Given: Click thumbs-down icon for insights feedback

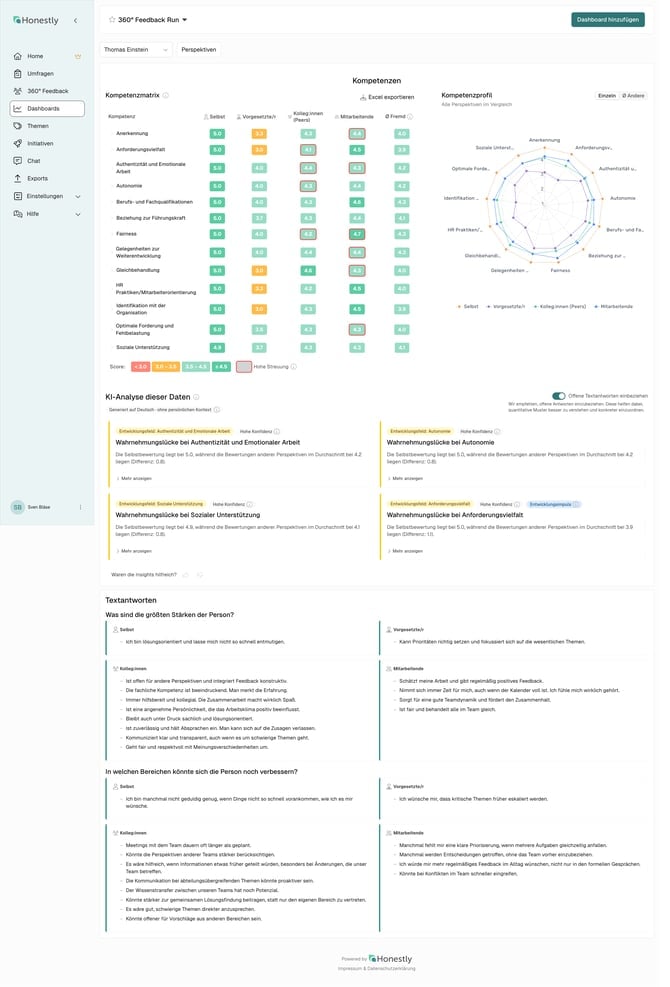Looking at the screenshot, I should 200,575.
